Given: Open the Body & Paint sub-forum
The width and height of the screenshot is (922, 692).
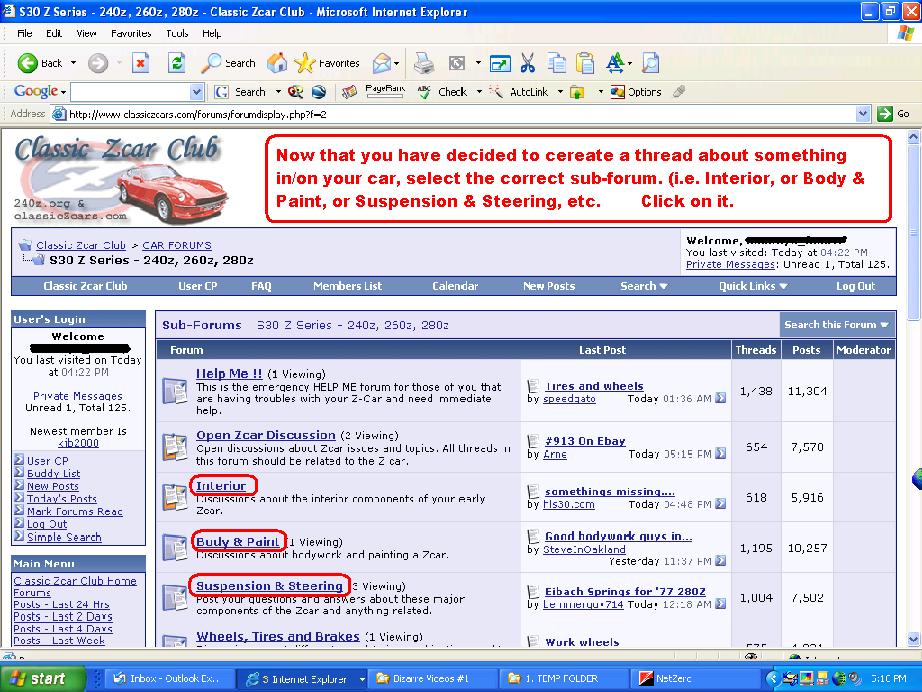Looking at the screenshot, I should click(238, 542).
